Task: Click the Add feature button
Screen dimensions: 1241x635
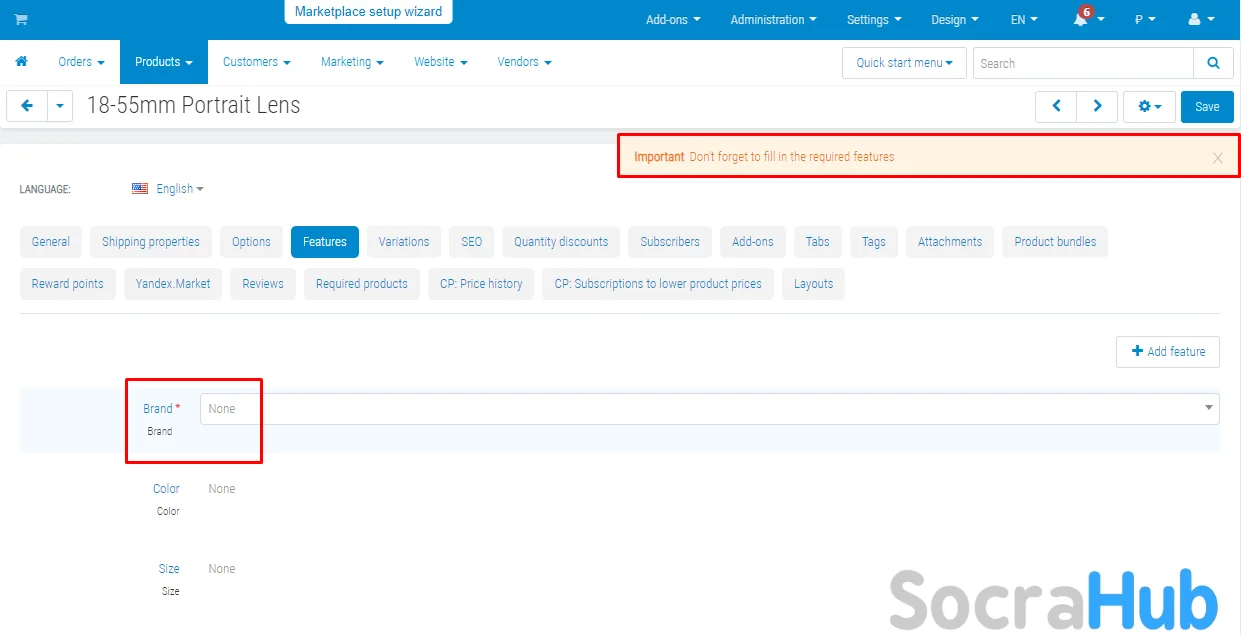Action: (x=1167, y=352)
